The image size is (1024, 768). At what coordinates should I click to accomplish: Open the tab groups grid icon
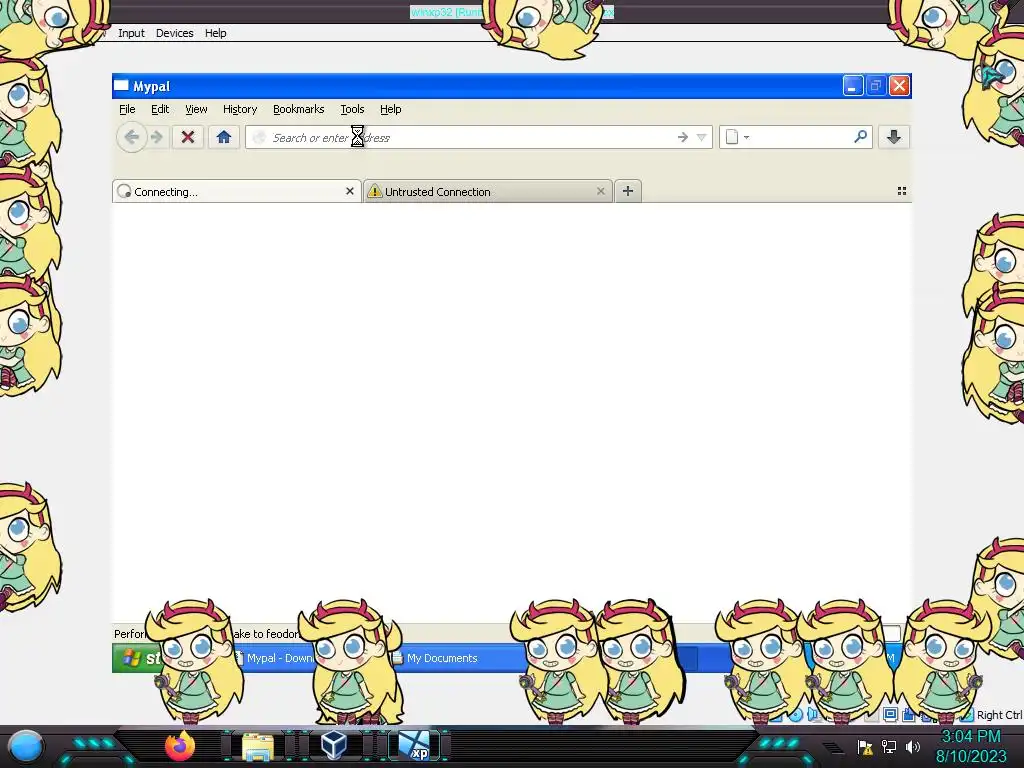tap(902, 191)
